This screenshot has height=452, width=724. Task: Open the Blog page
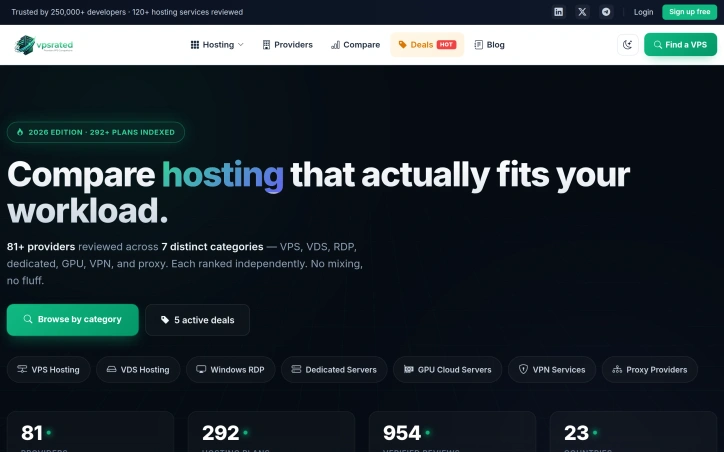coord(489,45)
